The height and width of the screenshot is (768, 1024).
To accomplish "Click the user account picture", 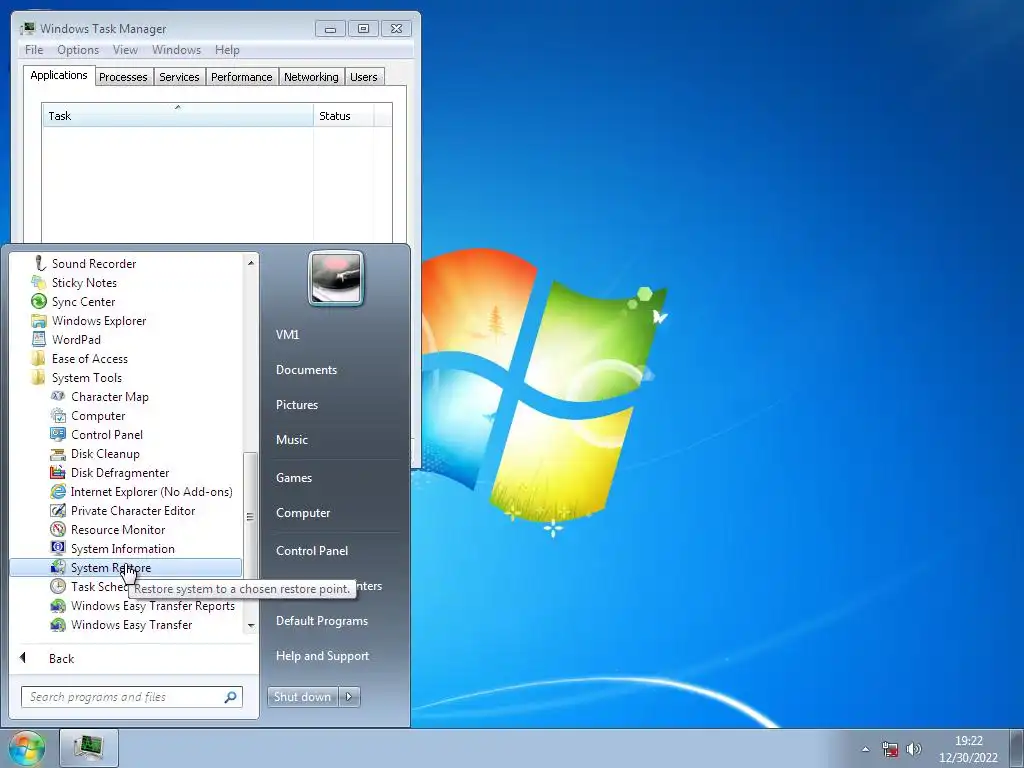I will [336, 278].
